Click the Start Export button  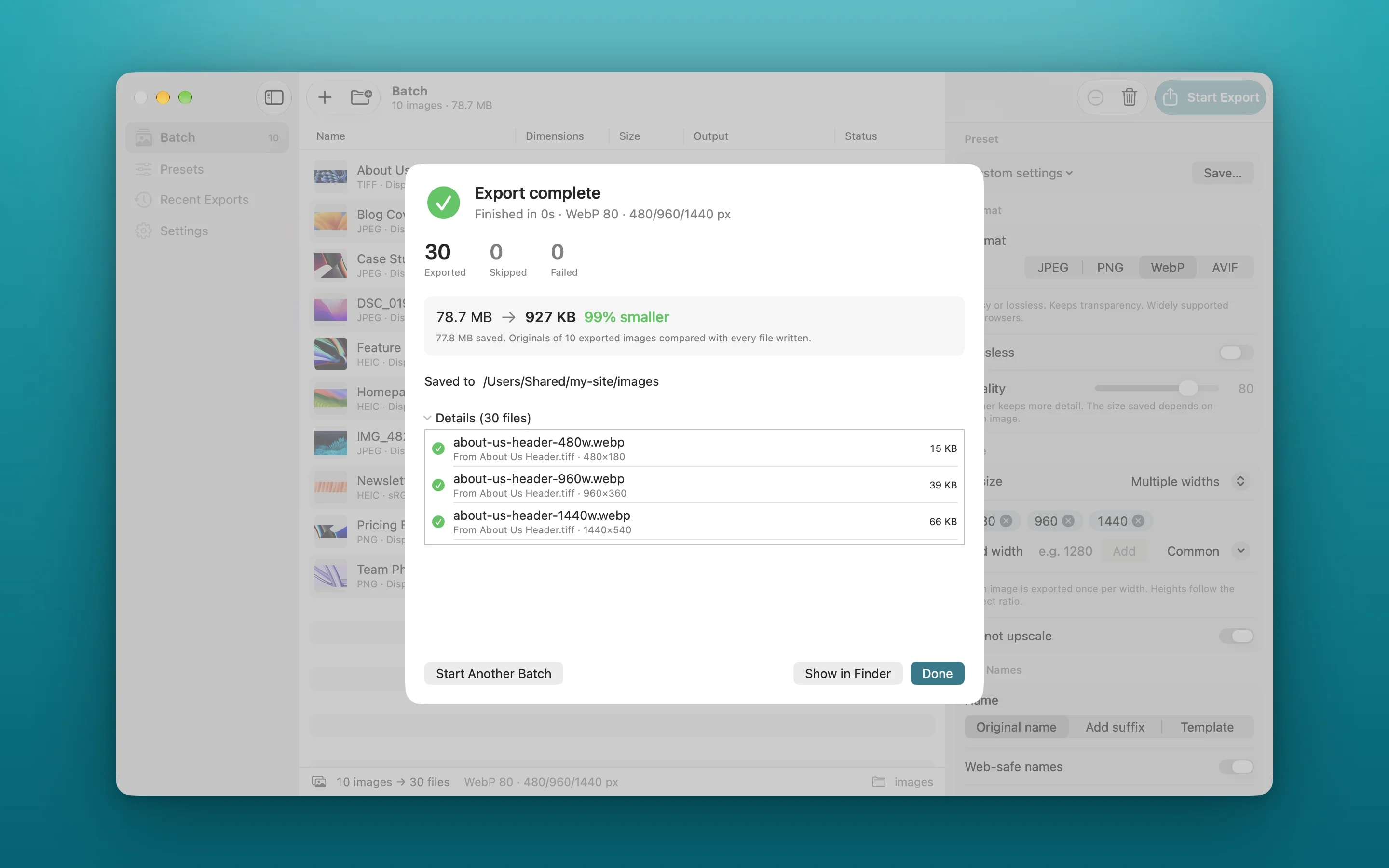(1210, 97)
